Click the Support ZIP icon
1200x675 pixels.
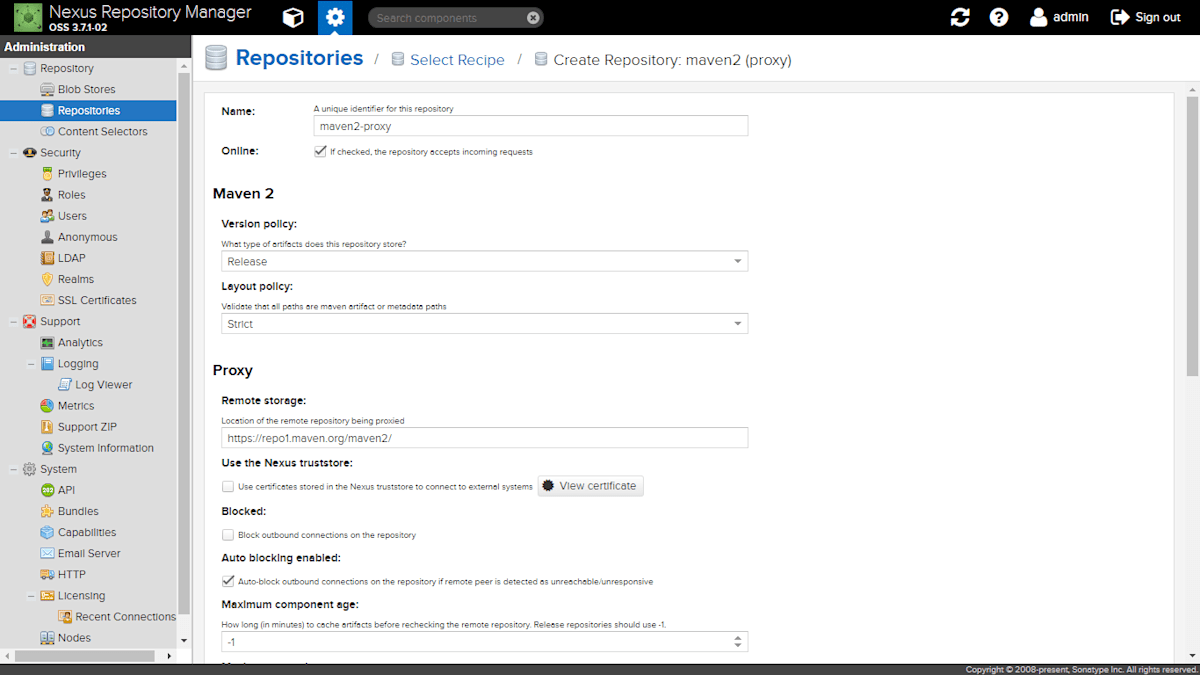(47, 427)
